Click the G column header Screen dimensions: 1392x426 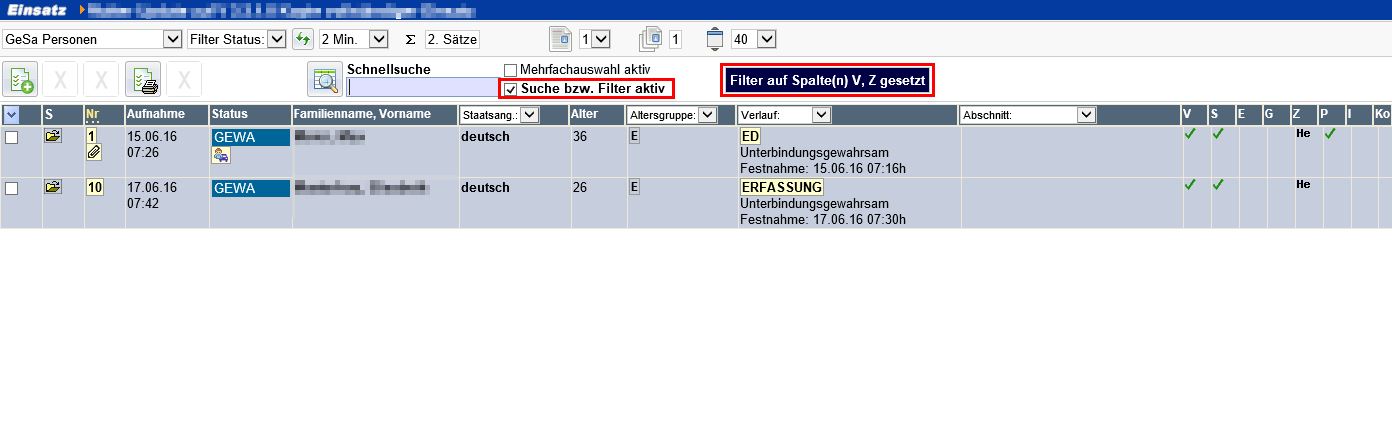(x=1269, y=114)
